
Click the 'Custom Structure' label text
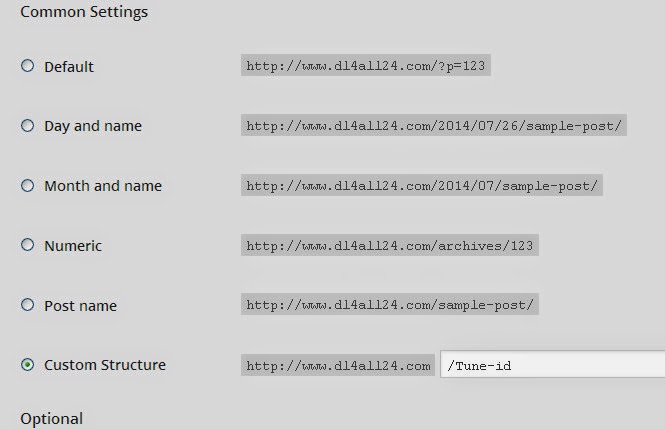[105, 365]
